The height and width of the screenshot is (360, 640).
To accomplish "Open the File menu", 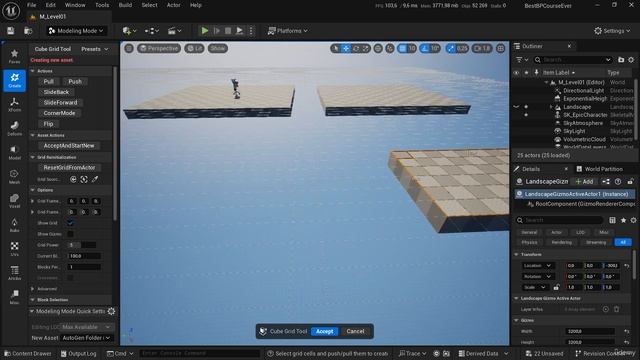I will pos(31,5).
